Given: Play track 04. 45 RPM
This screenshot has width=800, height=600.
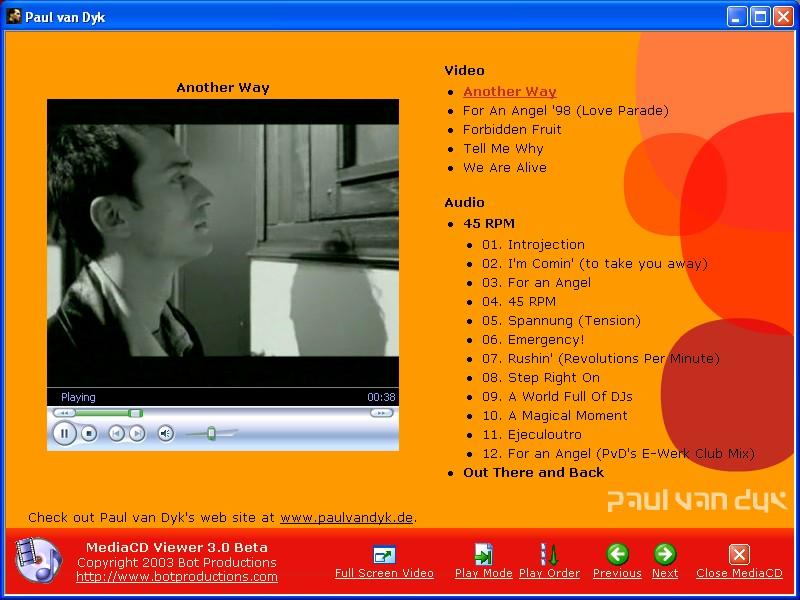Looking at the screenshot, I should (519, 302).
